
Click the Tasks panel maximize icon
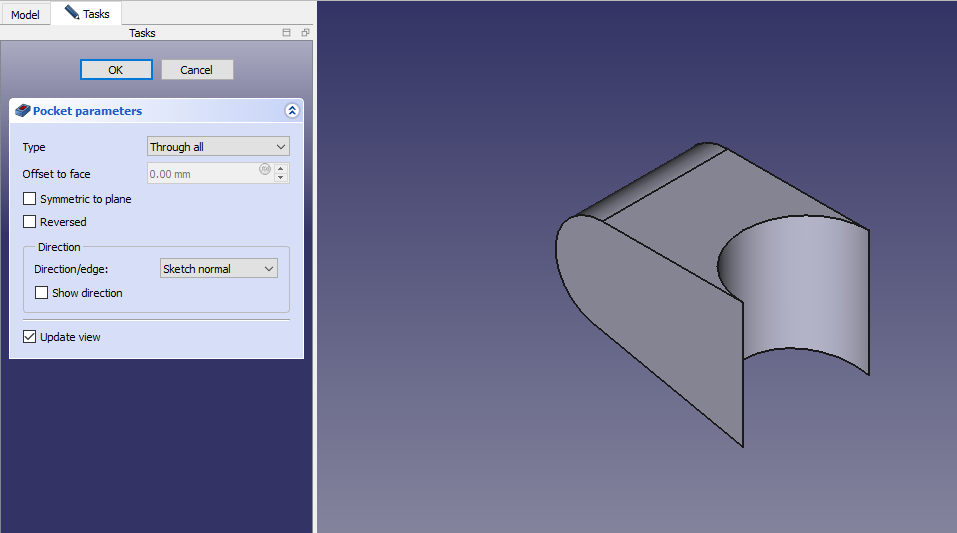[x=287, y=33]
